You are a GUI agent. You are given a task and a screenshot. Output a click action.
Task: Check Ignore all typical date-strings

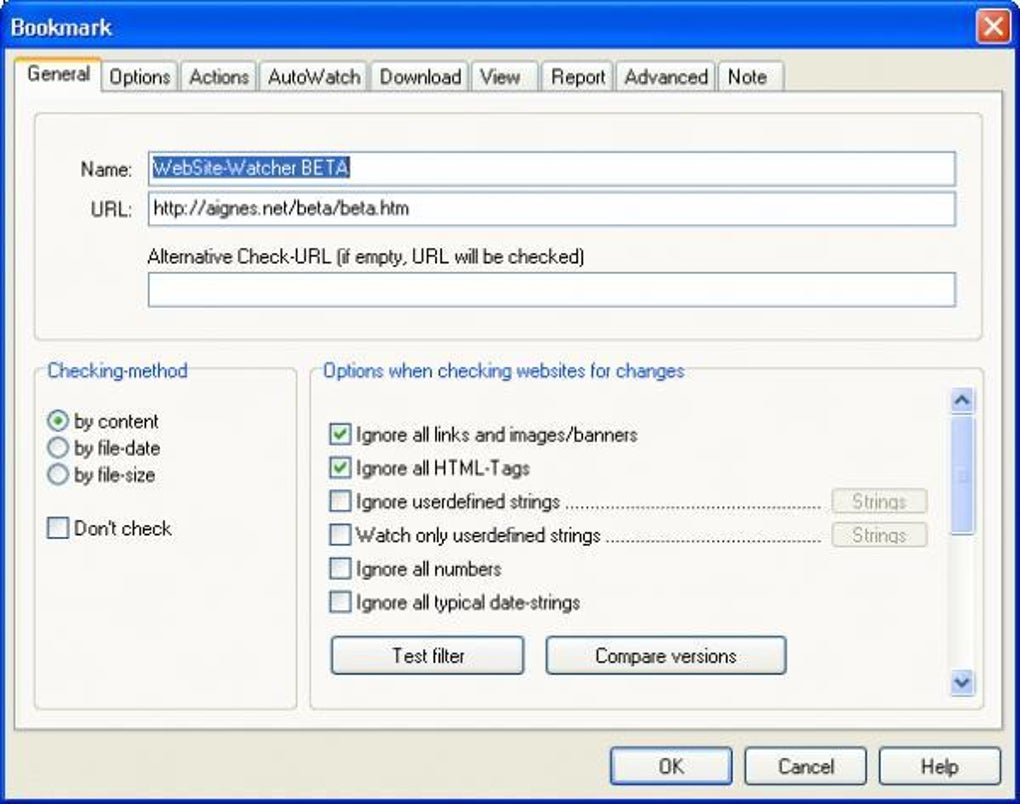pyautogui.click(x=341, y=602)
